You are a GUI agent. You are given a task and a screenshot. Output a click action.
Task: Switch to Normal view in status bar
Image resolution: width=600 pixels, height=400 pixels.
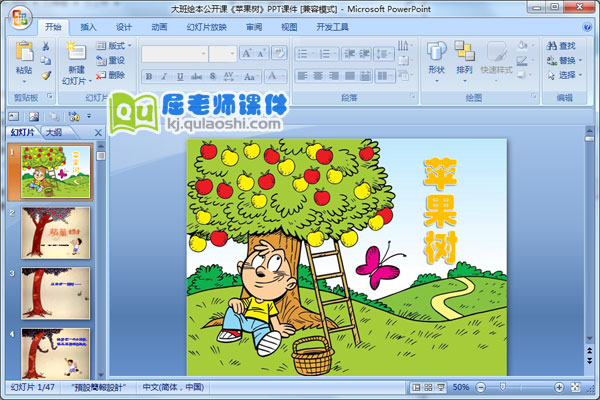pos(416,387)
